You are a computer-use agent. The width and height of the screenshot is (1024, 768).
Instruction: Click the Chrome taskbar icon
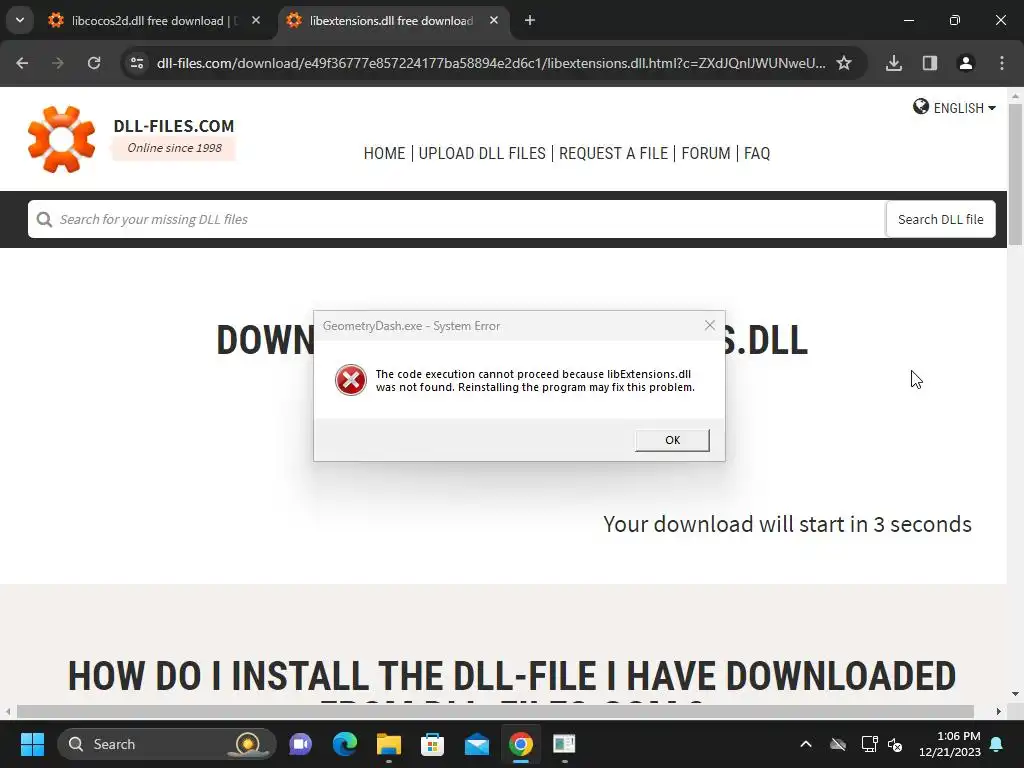[x=520, y=744]
